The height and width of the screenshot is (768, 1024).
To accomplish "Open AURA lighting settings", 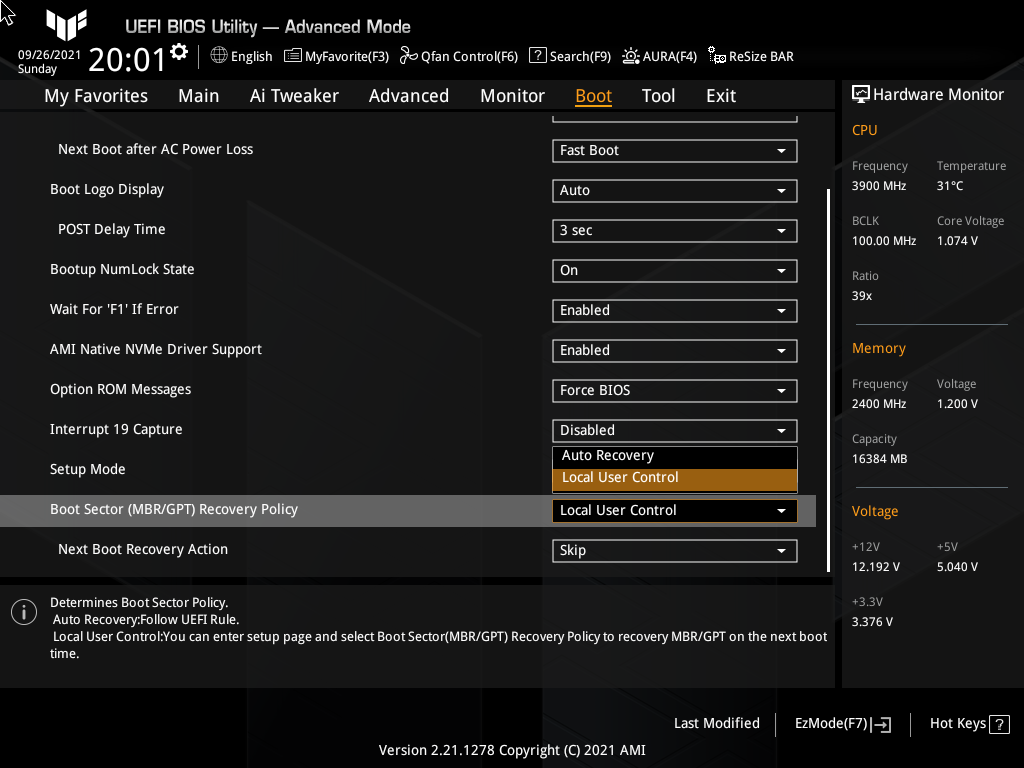I will click(659, 56).
